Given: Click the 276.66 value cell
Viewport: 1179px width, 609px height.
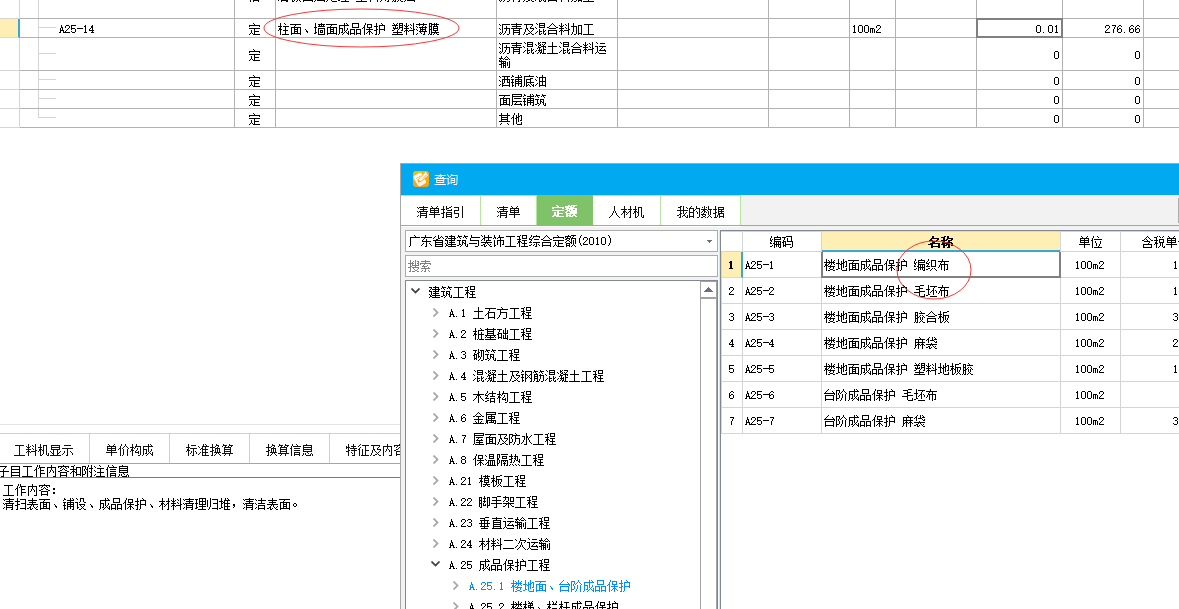Looking at the screenshot, I should click(1102, 29).
